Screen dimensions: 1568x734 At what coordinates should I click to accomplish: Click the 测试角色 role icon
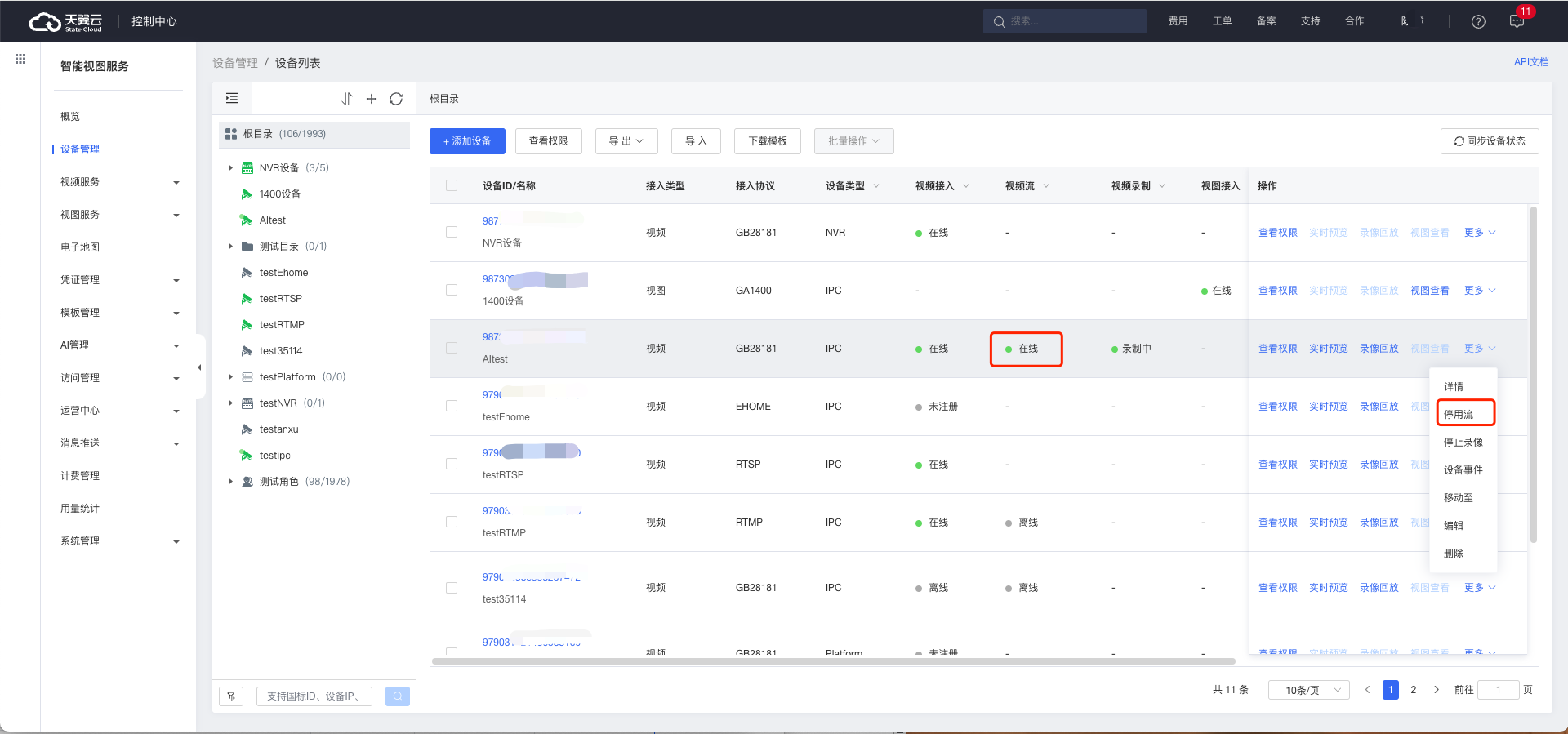[x=247, y=482]
